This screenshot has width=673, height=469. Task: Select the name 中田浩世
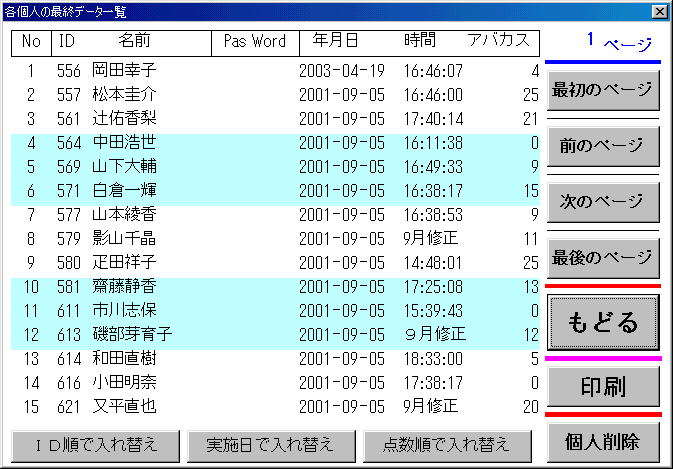coord(124,143)
